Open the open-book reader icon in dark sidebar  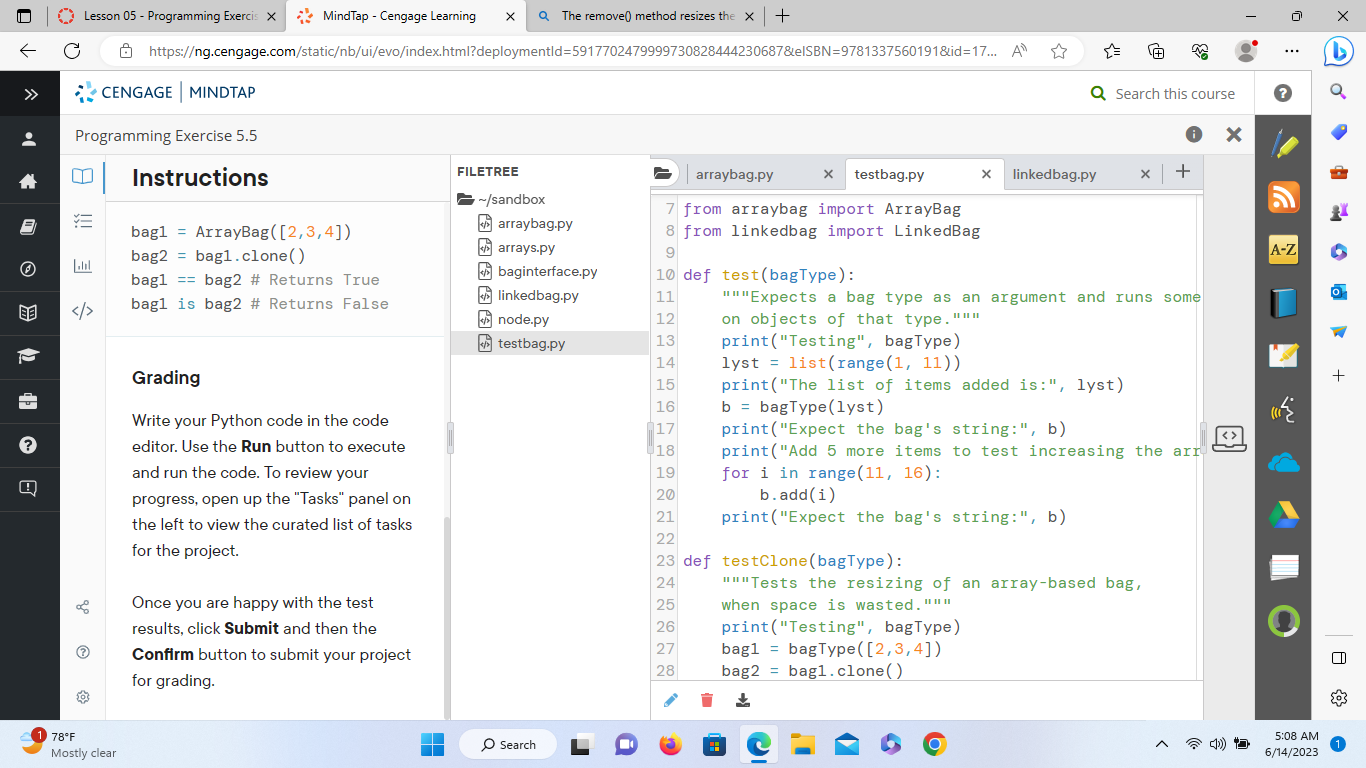click(29, 313)
